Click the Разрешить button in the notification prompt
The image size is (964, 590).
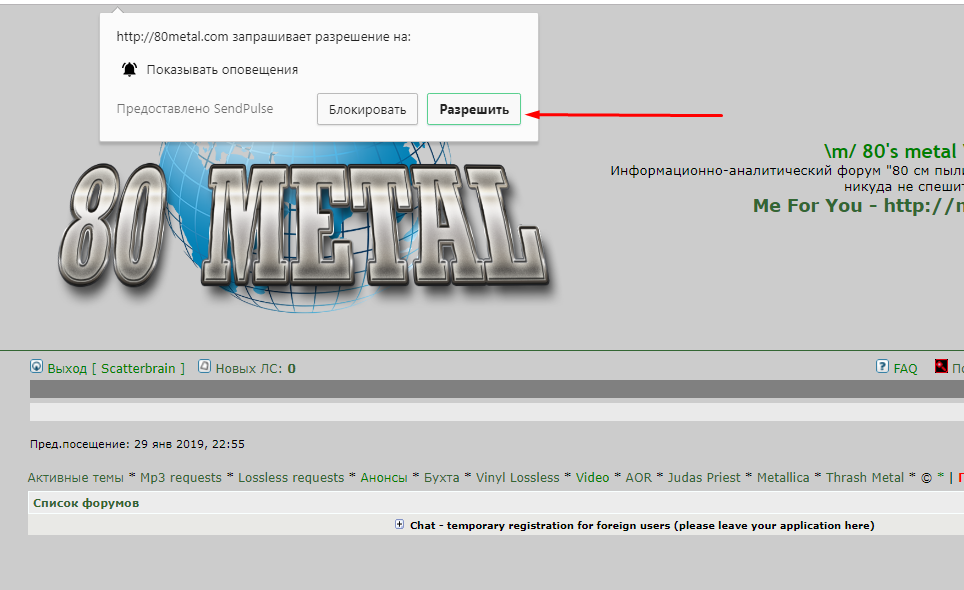(x=473, y=109)
